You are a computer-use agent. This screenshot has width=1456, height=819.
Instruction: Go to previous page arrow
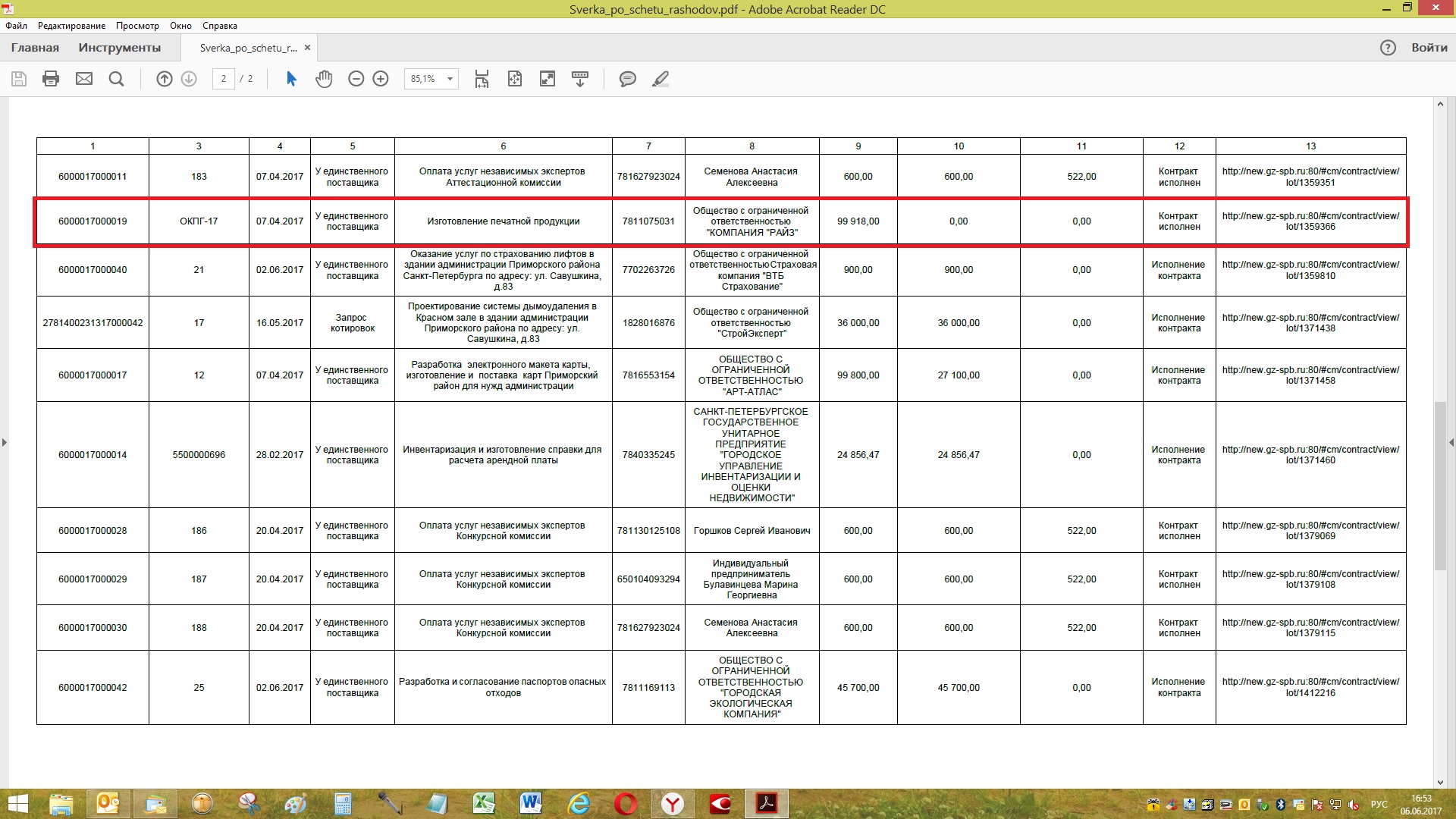(x=165, y=79)
